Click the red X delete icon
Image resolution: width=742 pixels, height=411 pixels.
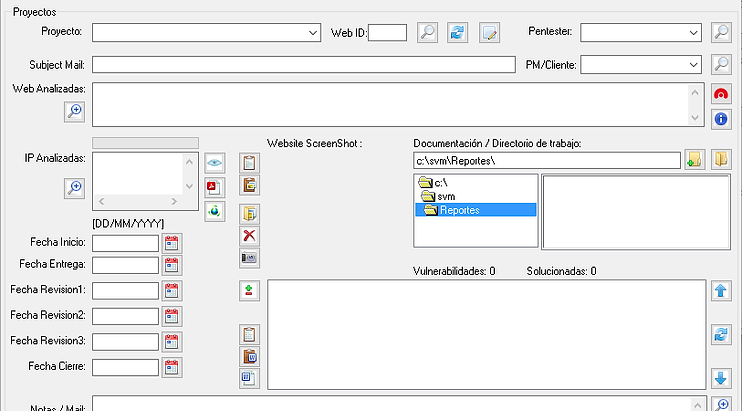click(249, 236)
